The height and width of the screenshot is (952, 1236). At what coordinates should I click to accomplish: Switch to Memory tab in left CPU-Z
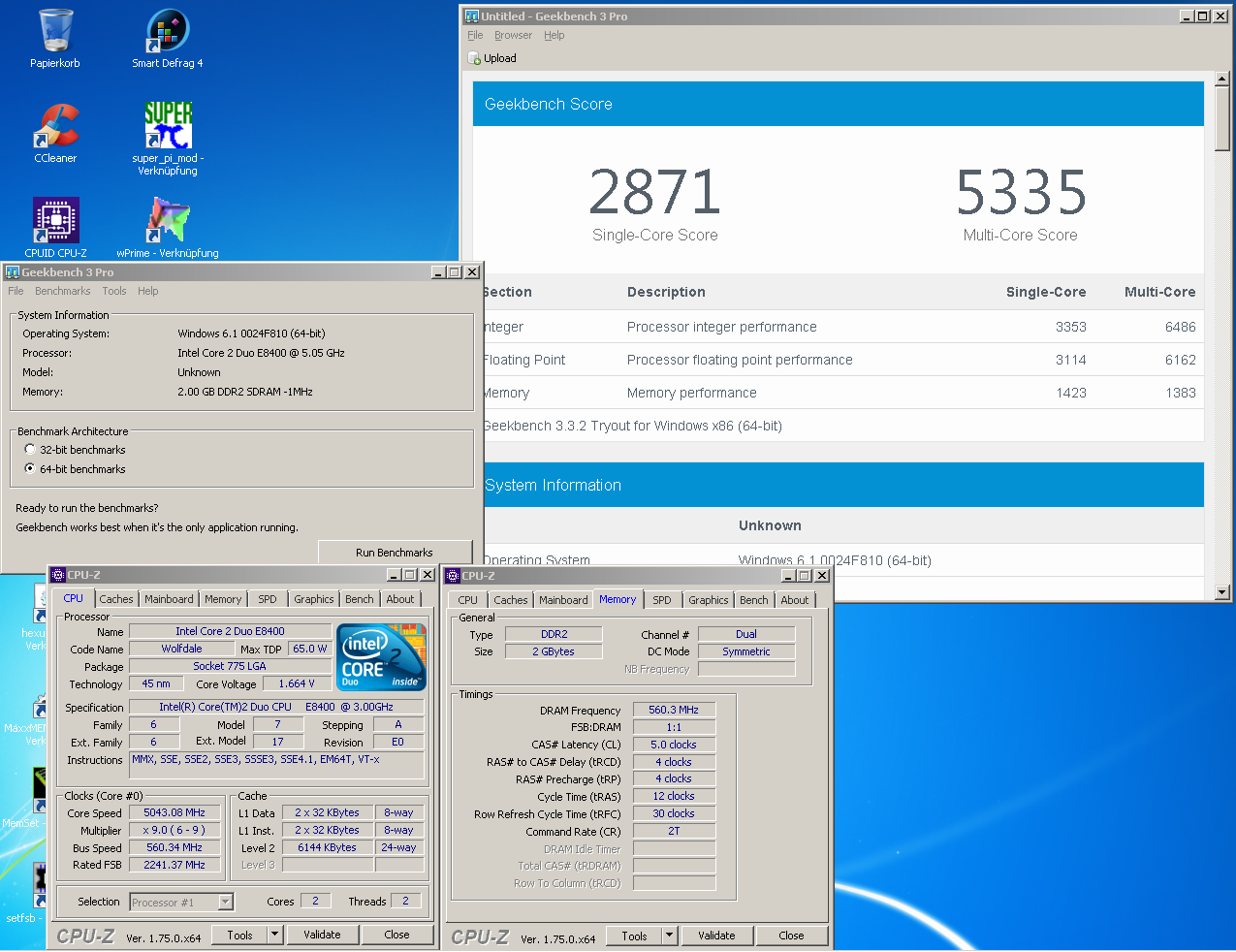(x=223, y=600)
